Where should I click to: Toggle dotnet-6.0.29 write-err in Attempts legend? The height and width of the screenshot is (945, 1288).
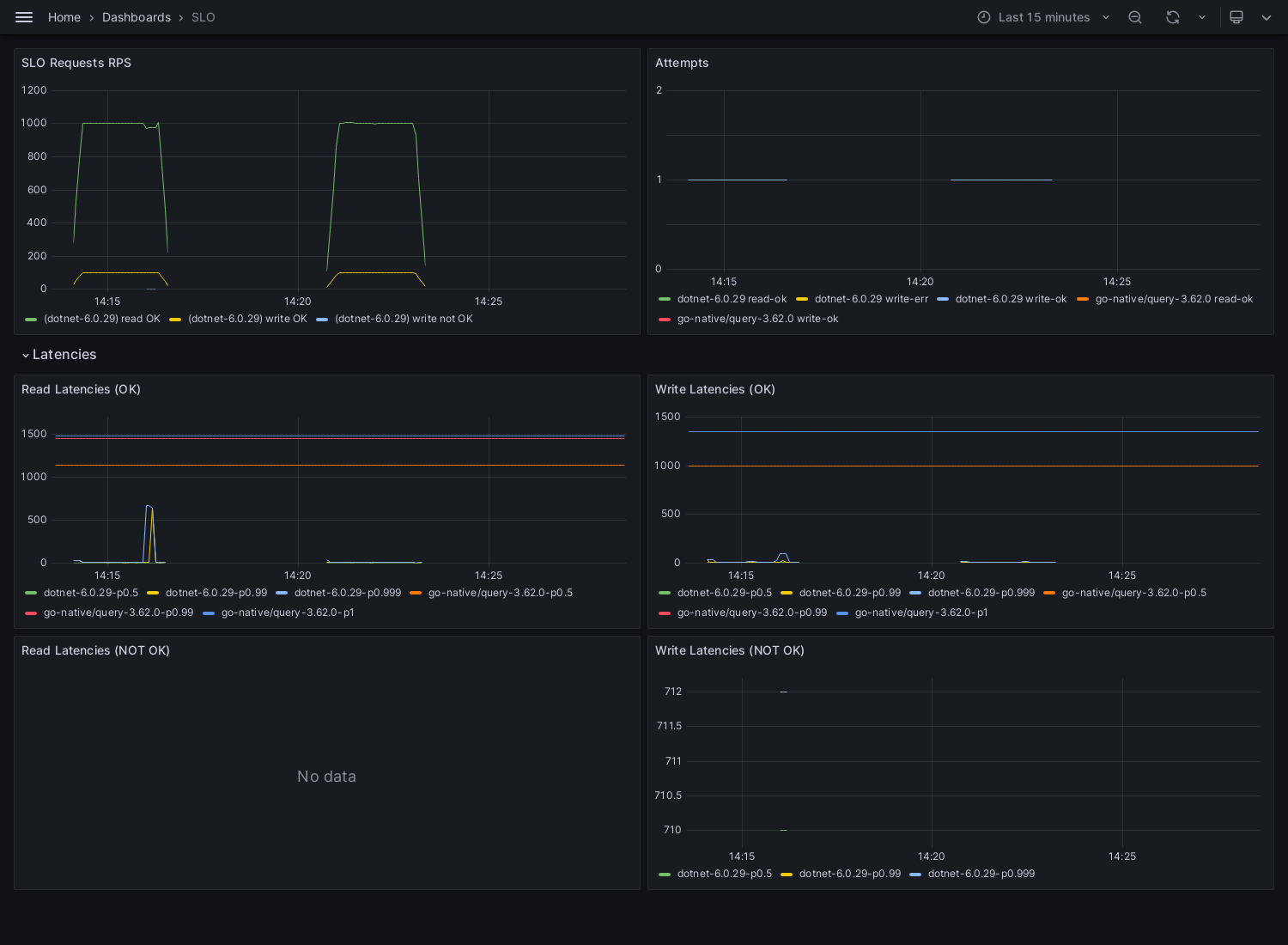click(872, 299)
